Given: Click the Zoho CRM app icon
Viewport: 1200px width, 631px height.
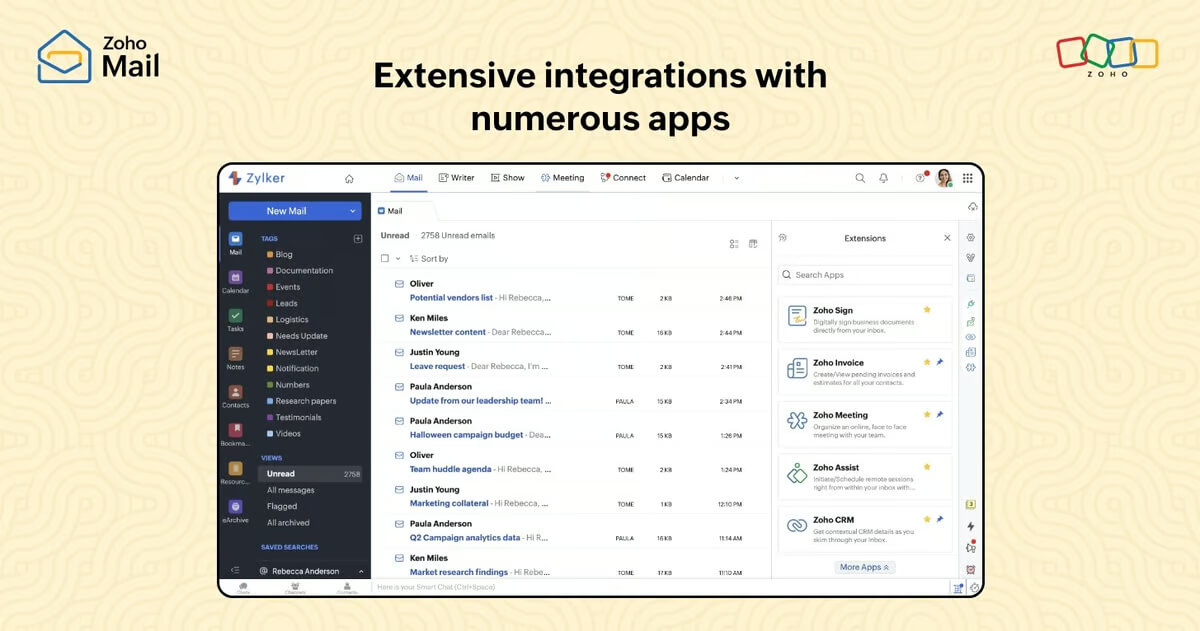Looking at the screenshot, I should point(797,525).
